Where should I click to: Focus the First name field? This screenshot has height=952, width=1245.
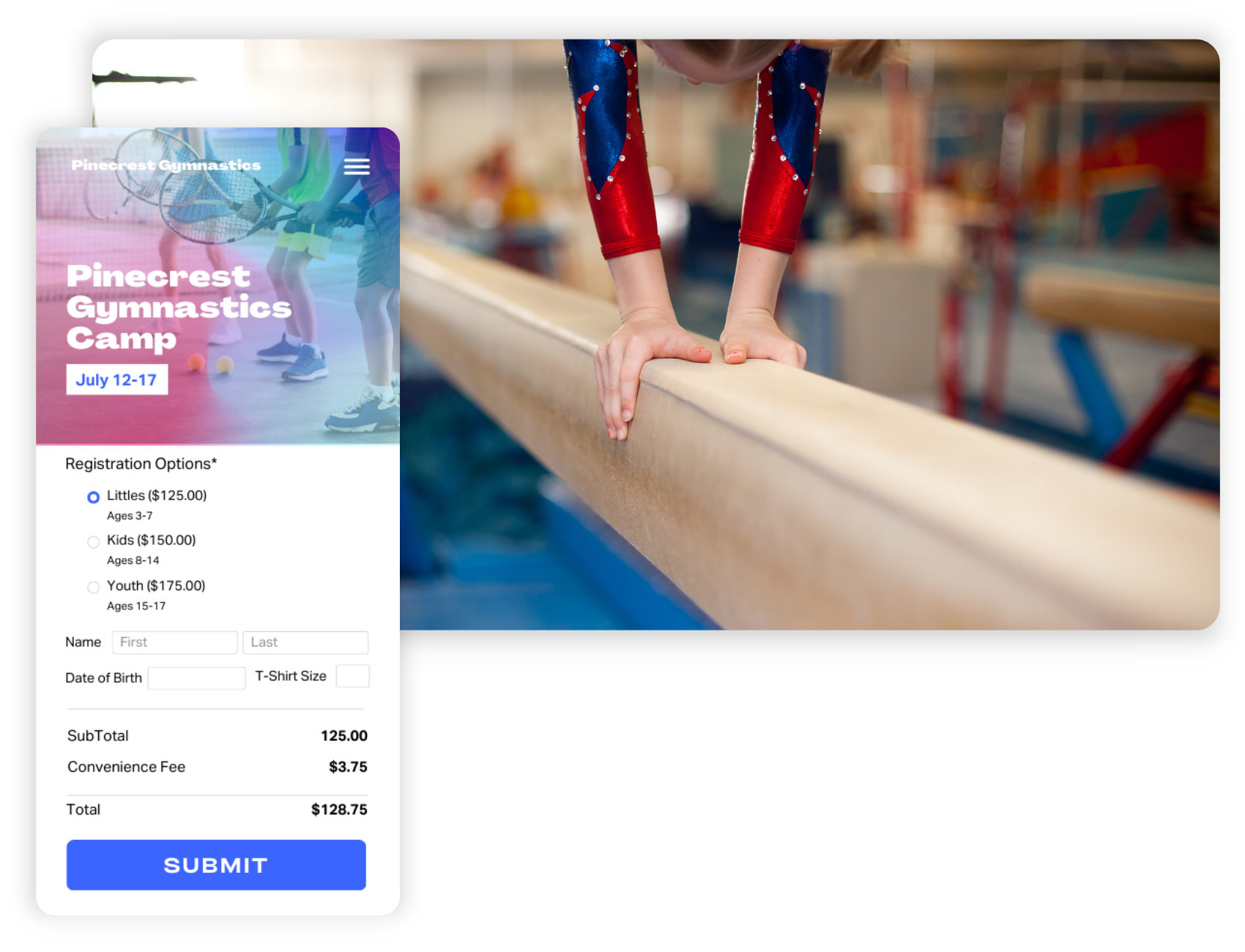[x=174, y=642]
